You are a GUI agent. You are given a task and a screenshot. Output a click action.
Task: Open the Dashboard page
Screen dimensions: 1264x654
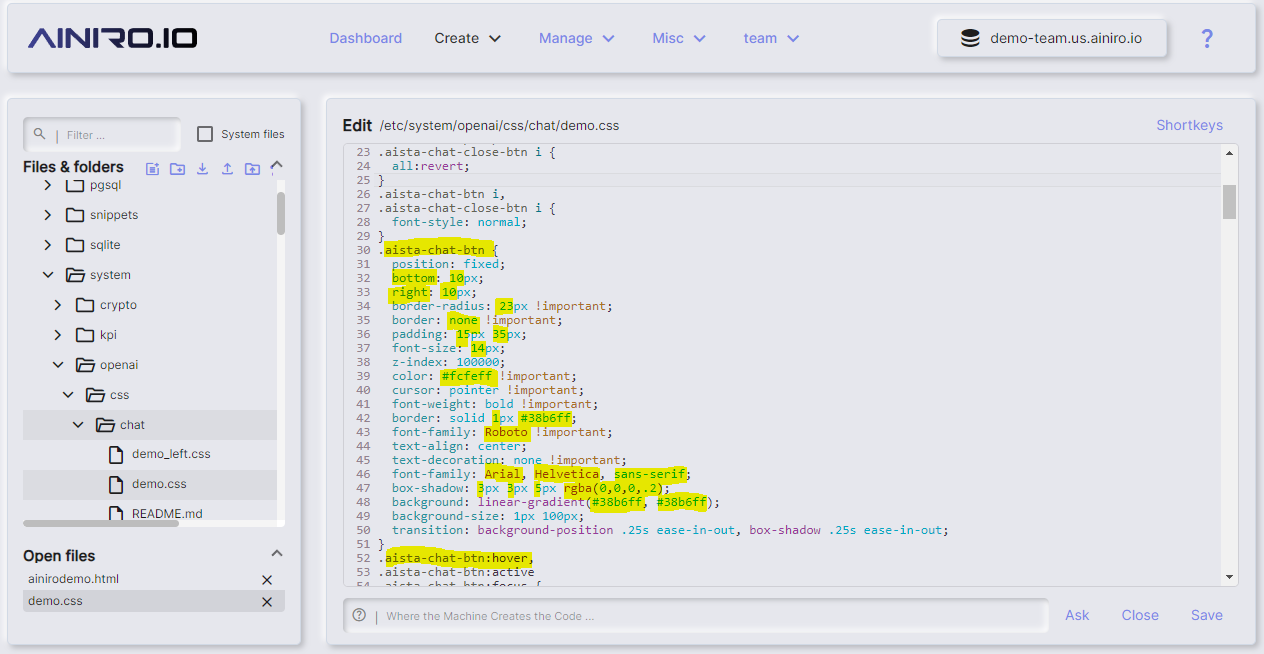click(x=366, y=38)
